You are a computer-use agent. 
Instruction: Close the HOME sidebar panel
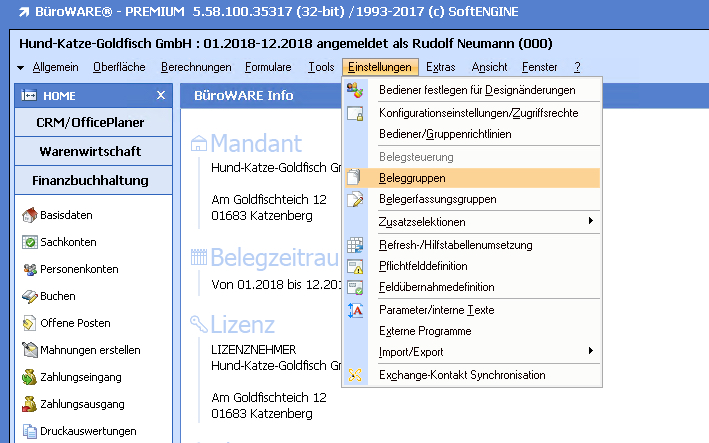click(x=161, y=95)
